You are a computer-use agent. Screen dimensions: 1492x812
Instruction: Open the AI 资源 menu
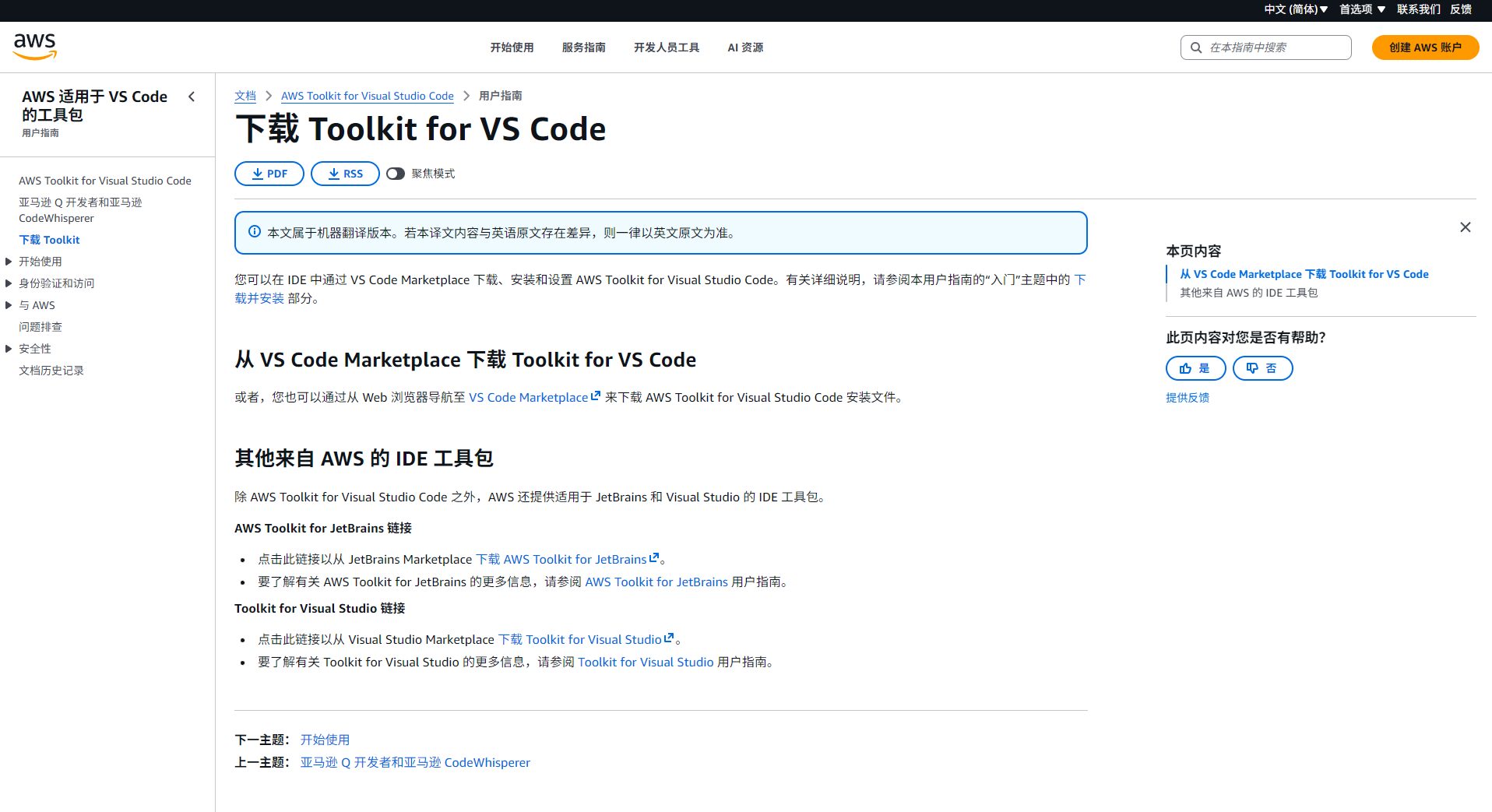pyautogui.click(x=744, y=47)
